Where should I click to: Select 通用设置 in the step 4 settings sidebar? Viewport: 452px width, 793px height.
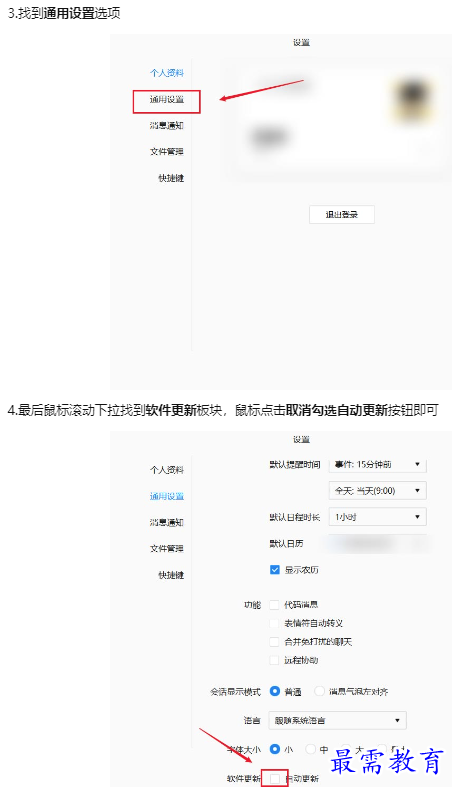pos(167,496)
